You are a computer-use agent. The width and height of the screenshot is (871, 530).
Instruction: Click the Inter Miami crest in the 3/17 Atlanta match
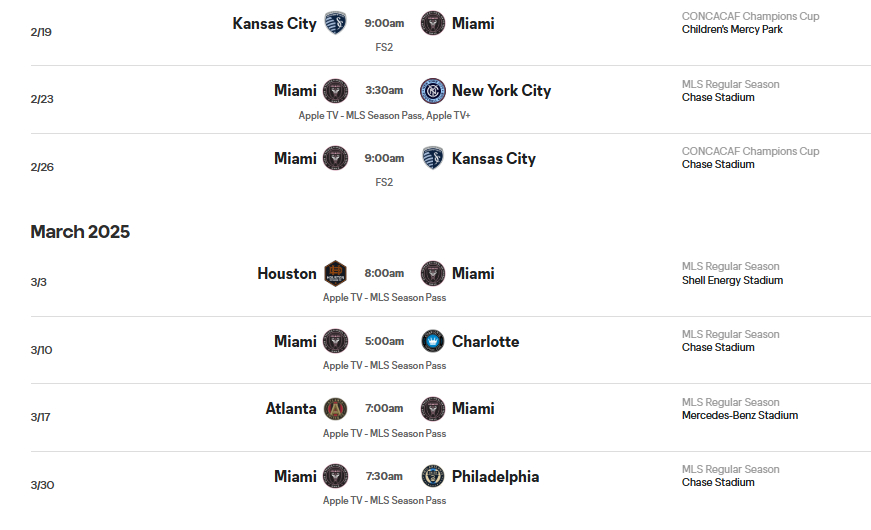tap(433, 409)
